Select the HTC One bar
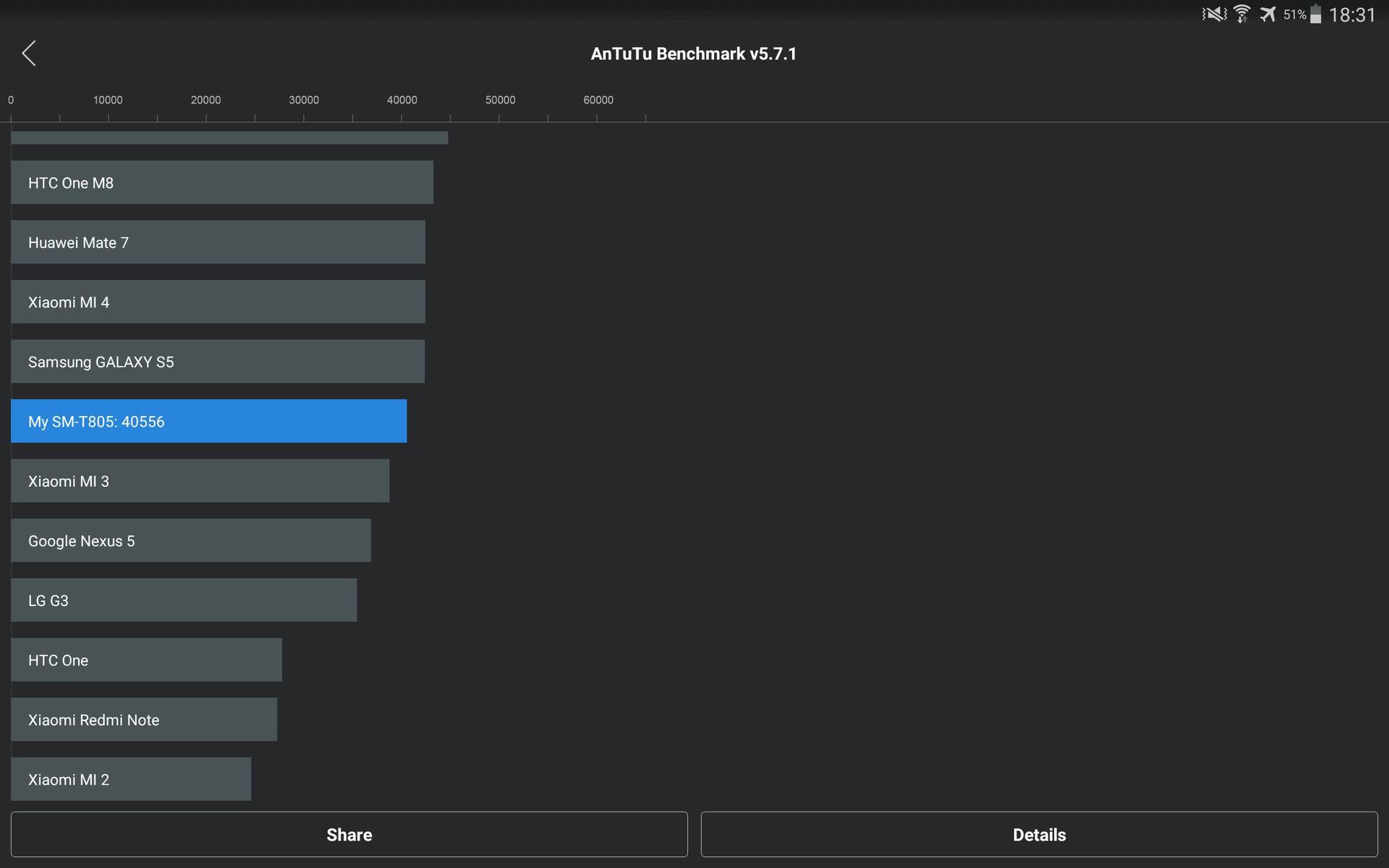Screen dimensions: 1389x868 click(x=146, y=660)
